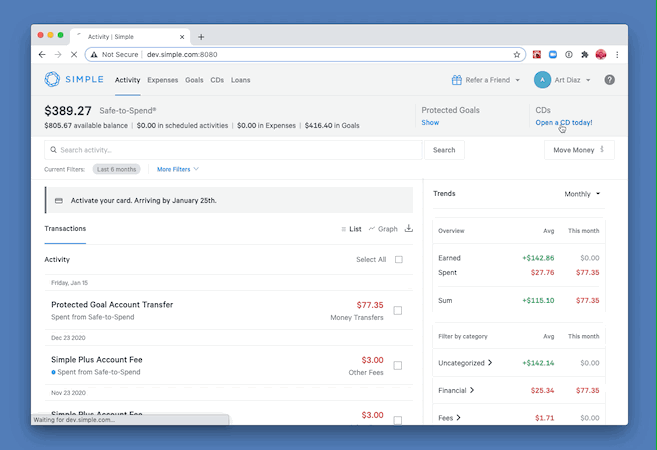This screenshot has width=657, height=450.
Task: Download transactions using the export icon
Action: (409, 228)
